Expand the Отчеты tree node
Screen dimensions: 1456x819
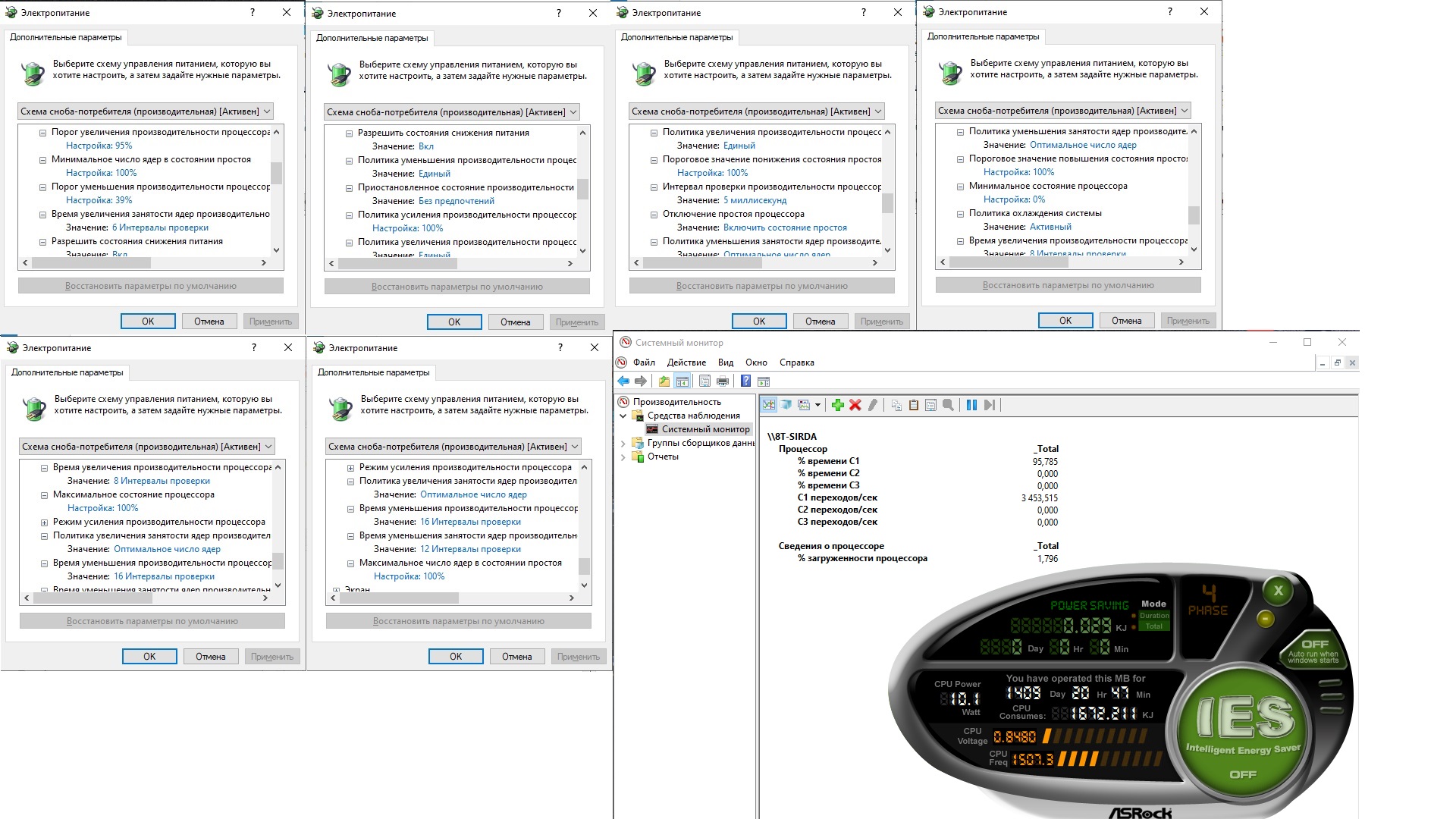pyautogui.click(x=623, y=457)
